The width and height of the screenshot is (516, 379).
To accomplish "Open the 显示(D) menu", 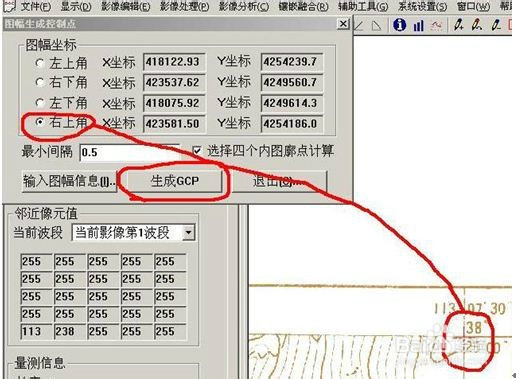I will [x=76, y=6].
